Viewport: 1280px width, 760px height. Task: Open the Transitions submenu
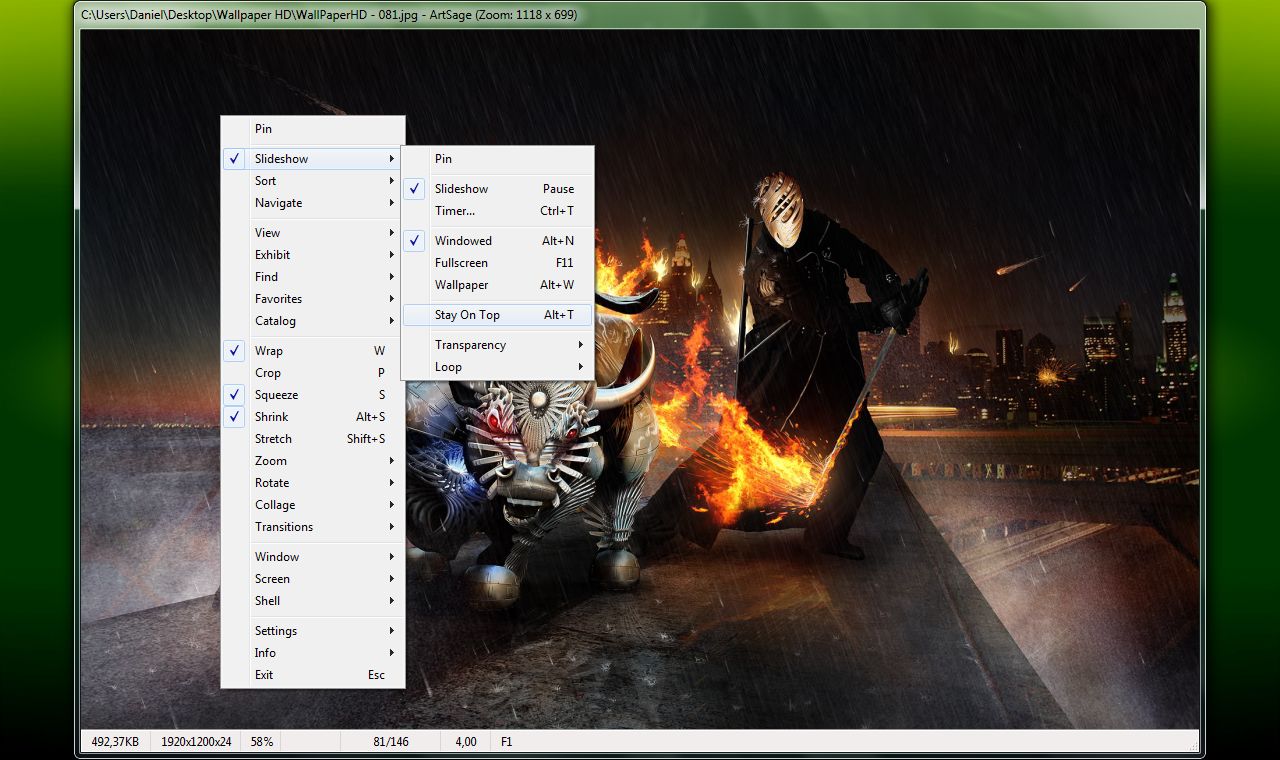(313, 527)
